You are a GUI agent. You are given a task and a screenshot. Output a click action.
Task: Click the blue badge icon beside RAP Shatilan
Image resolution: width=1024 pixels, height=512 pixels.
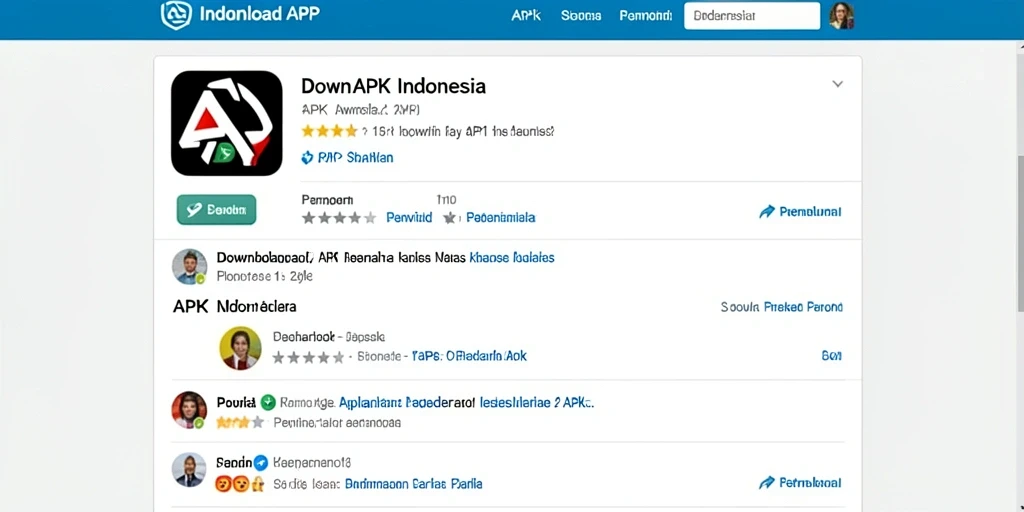coord(307,157)
